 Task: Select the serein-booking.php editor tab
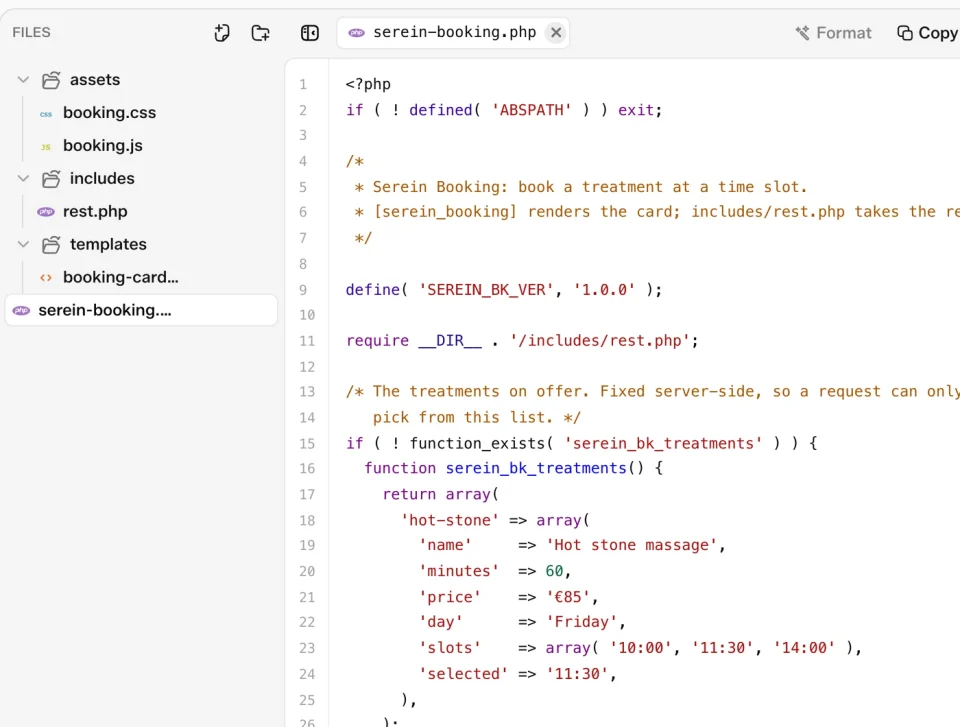[x=453, y=32]
